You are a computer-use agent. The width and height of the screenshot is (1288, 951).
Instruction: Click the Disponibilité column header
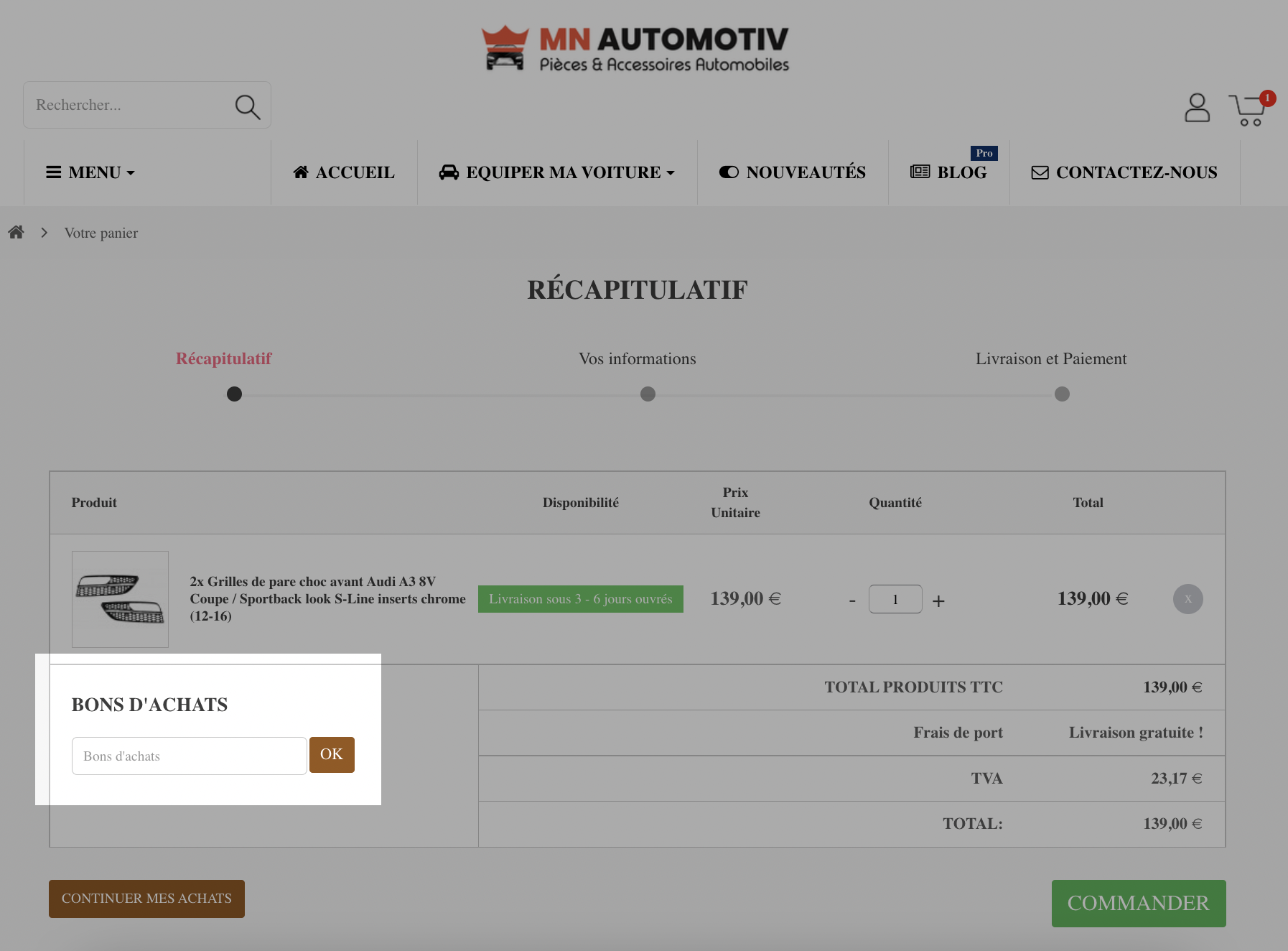[581, 503]
